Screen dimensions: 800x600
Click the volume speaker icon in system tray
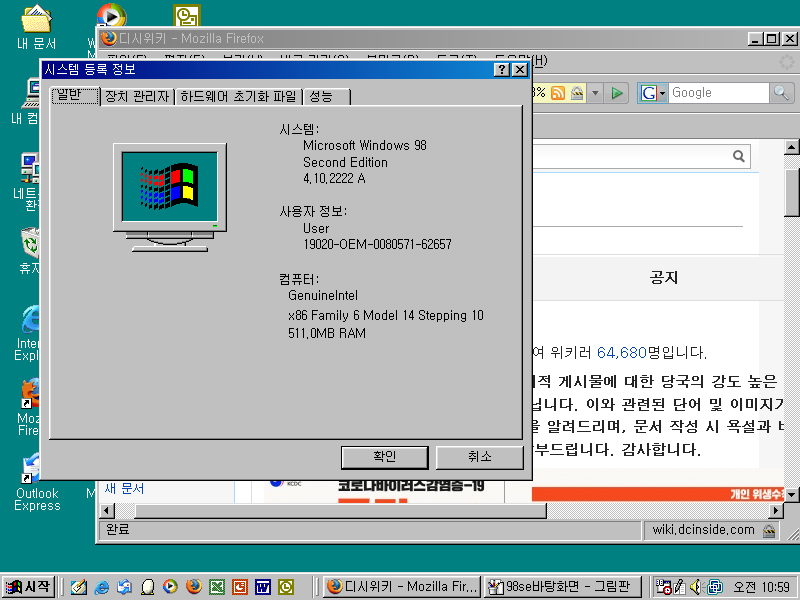click(697, 587)
